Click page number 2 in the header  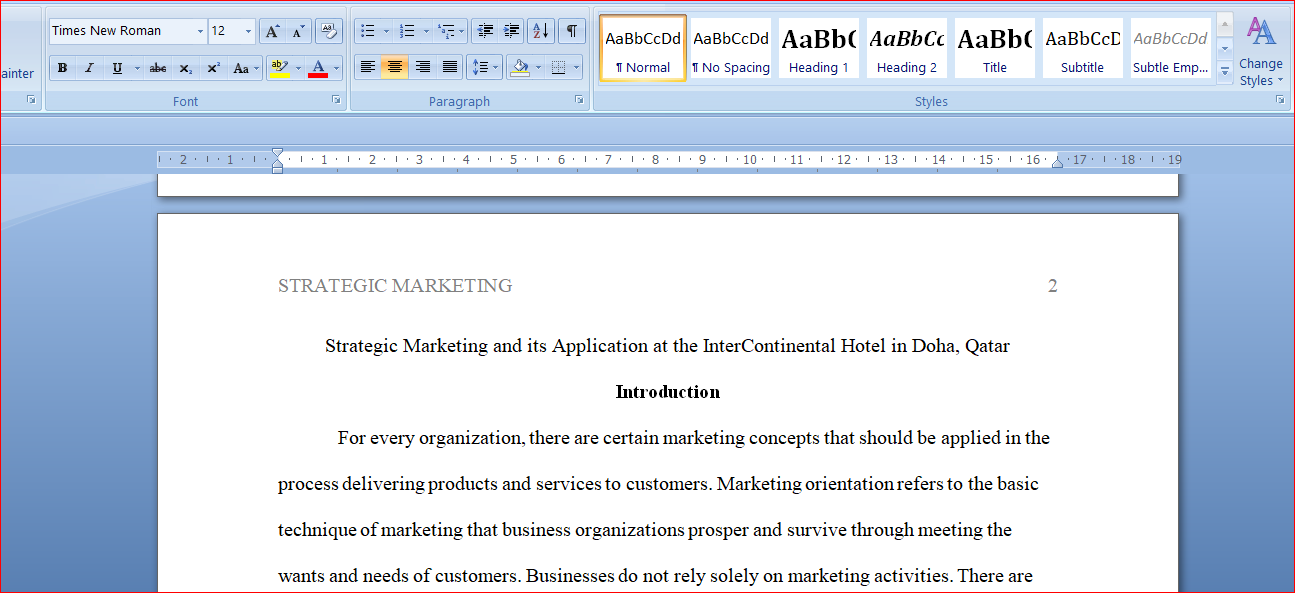[1052, 286]
